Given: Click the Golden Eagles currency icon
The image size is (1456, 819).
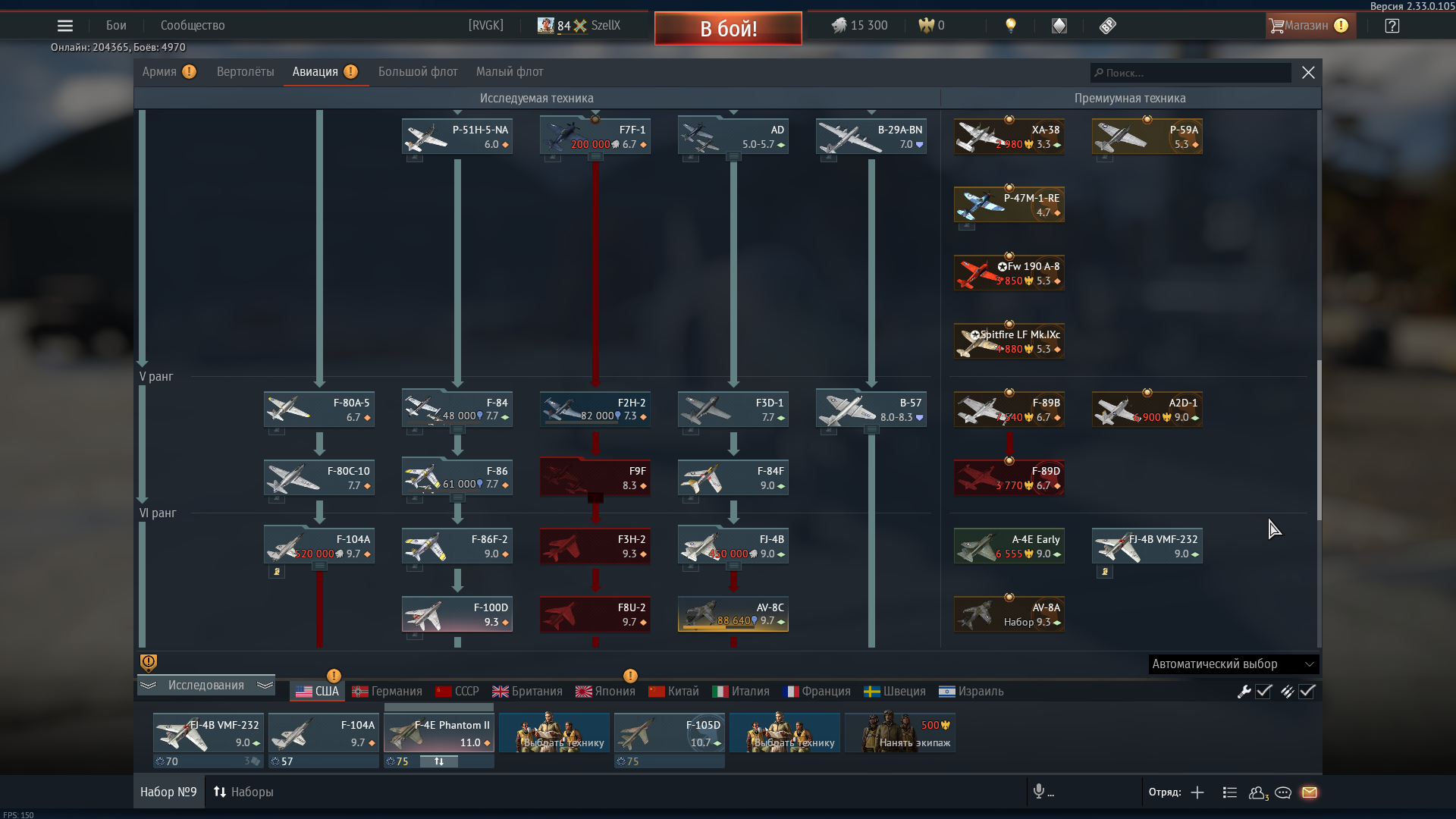Looking at the screenshot, I should (x=926, y=26).
